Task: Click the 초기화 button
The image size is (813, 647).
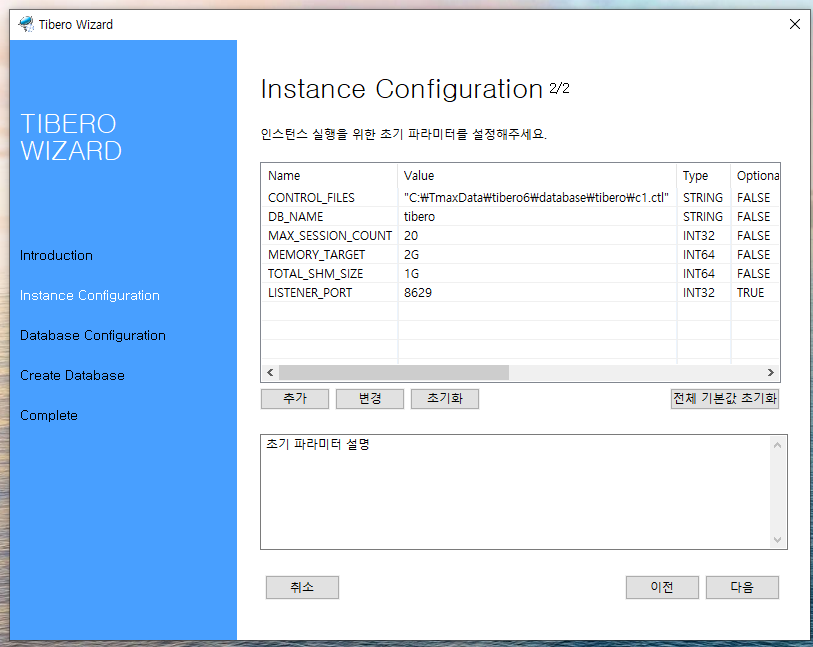Action: pos(445,399)
